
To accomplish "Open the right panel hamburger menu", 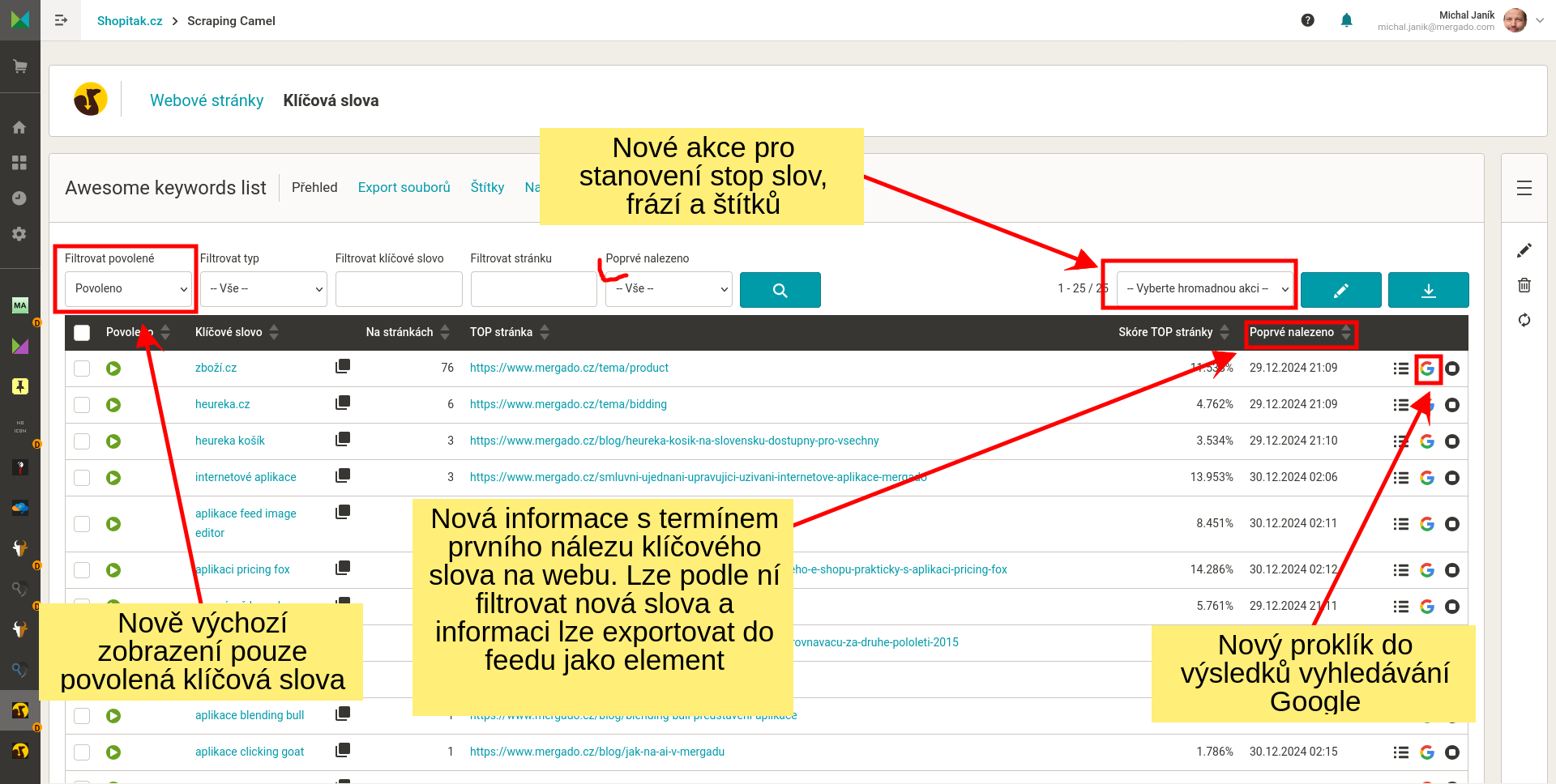I will coord(1524,188).
